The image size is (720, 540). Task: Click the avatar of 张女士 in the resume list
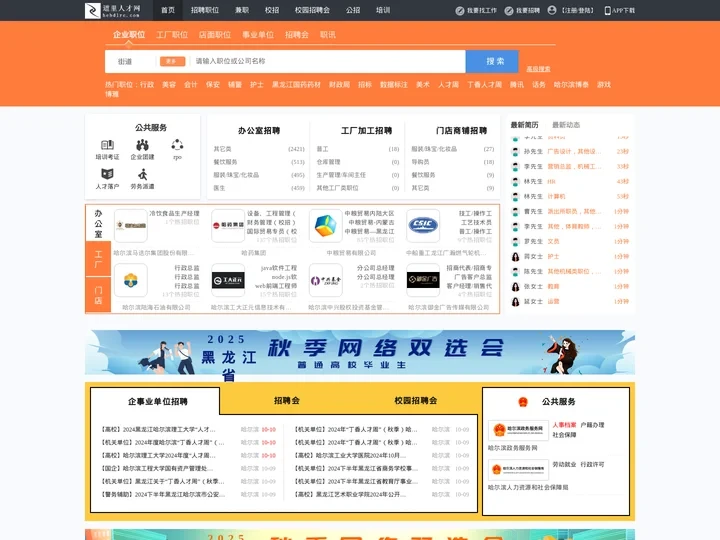point(515,287)
